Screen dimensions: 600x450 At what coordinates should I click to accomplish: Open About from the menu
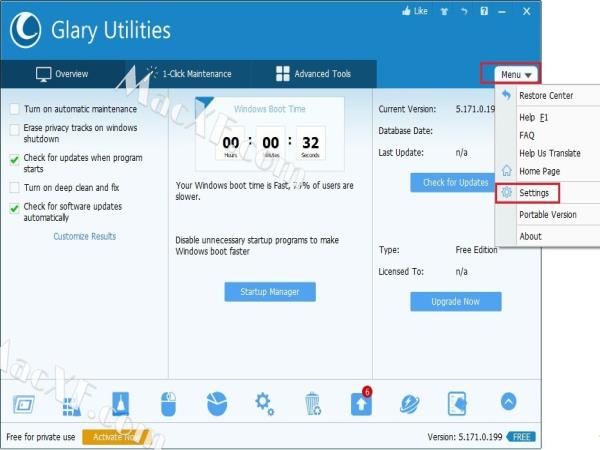click(x=547, y=236)
